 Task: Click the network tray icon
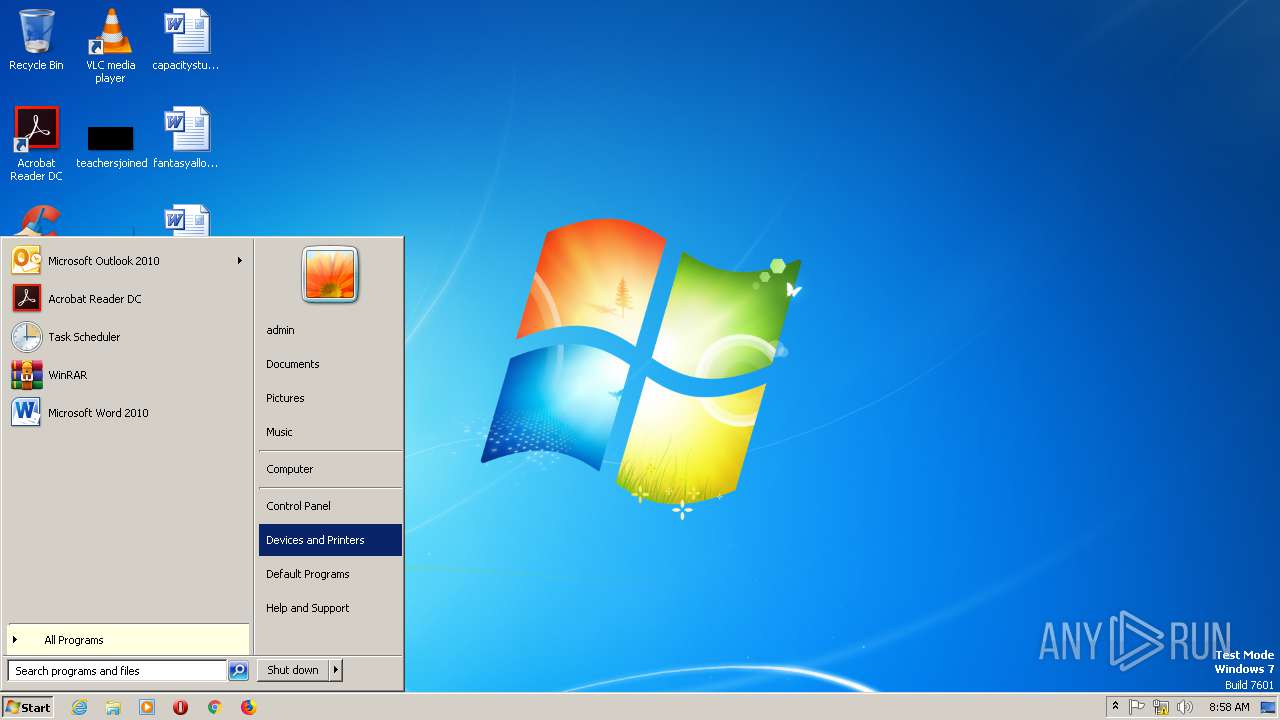[1161, 707]
